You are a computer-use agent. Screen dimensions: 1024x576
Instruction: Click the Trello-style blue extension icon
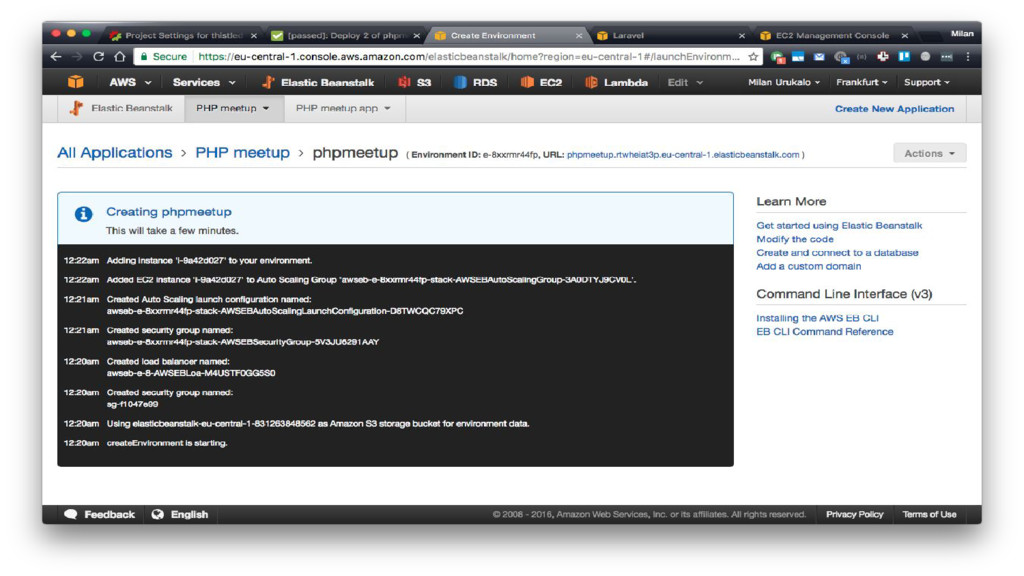[904, 57]
